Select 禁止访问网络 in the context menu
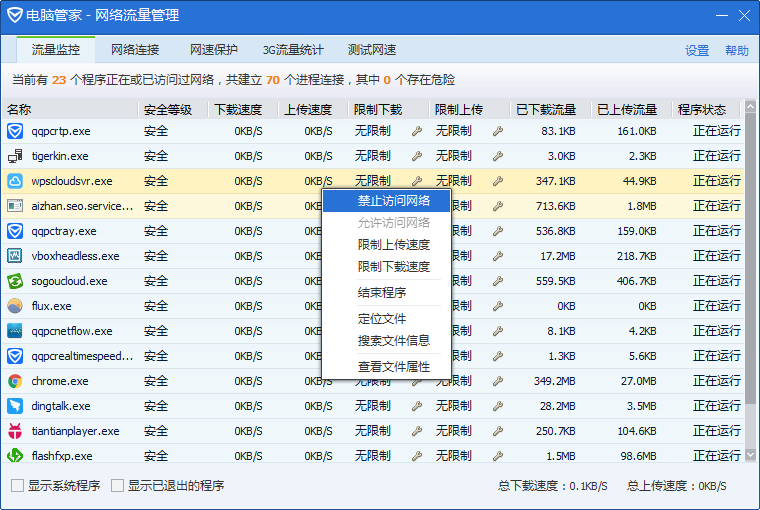760x510 pixels. pyautogui.click(x=394, y=201)
